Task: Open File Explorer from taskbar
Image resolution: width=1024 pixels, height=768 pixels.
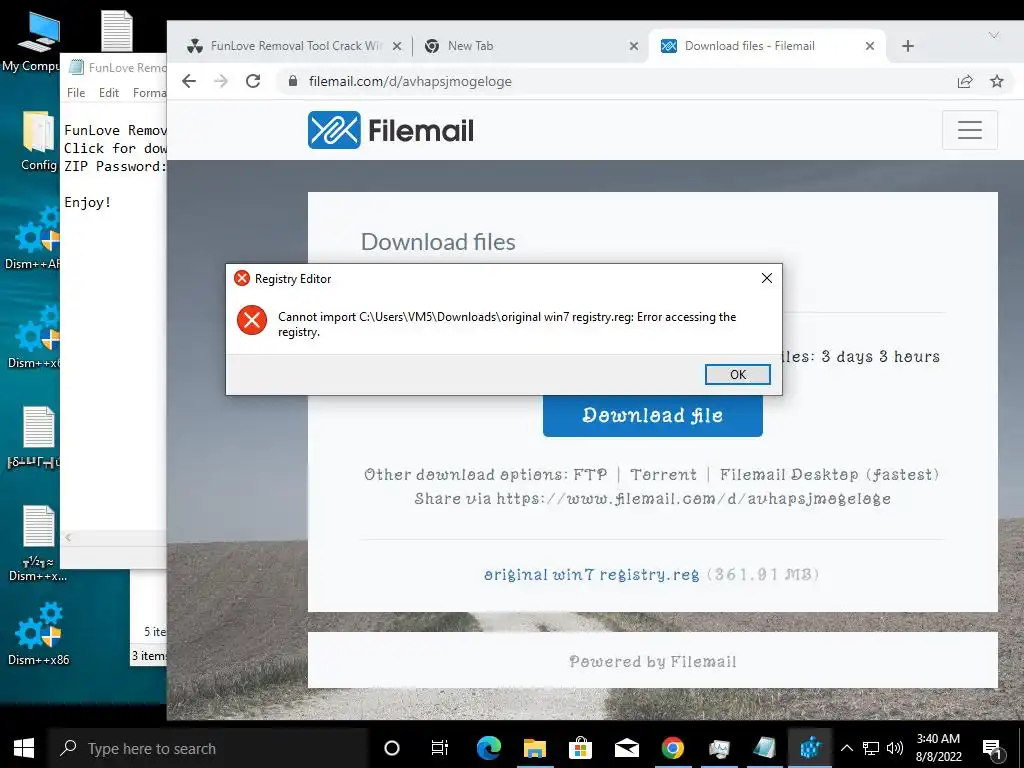Action: click(x=534, y=748)
